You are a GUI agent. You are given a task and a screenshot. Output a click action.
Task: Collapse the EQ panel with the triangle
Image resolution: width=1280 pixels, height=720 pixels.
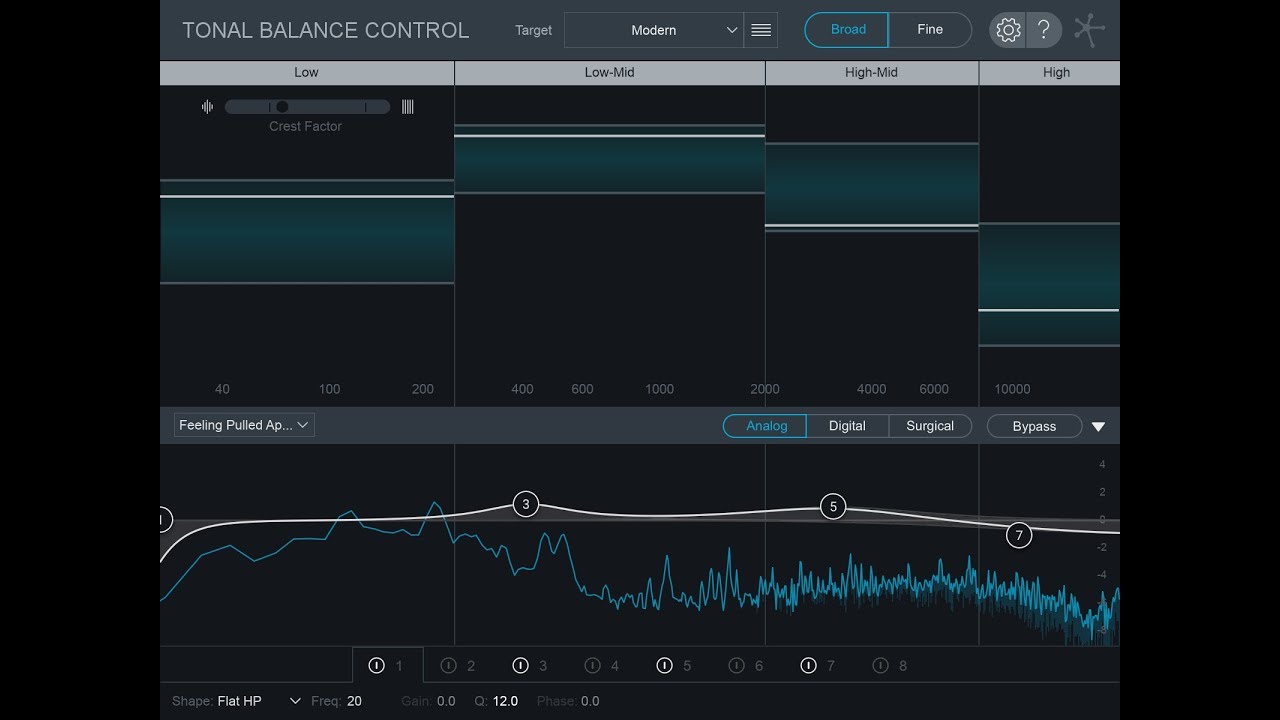pos(1098,427)
